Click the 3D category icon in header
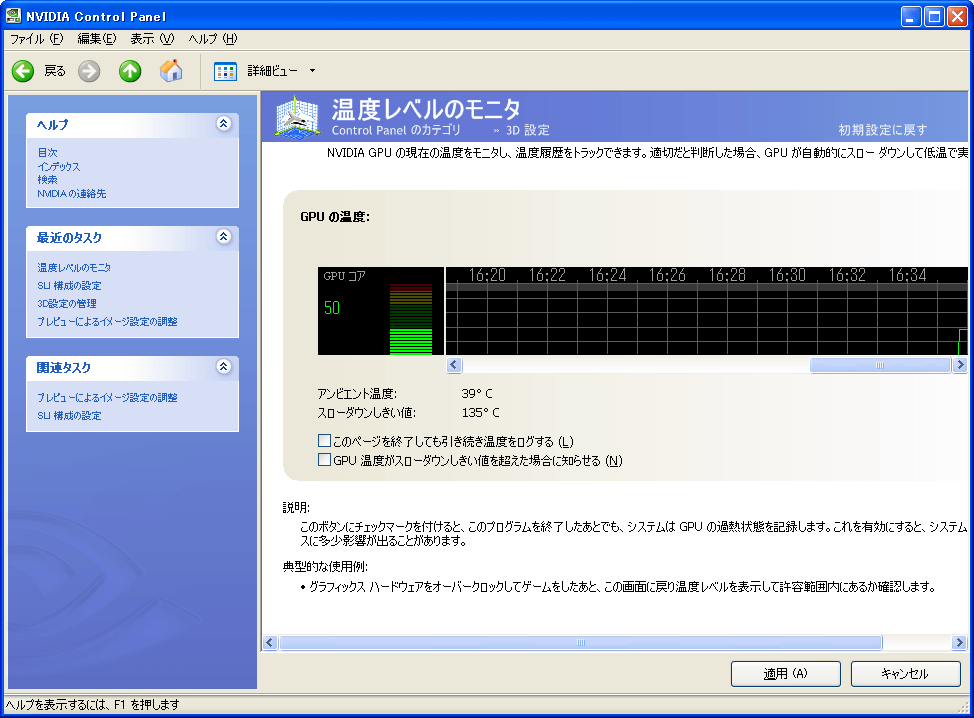This screenshot has width=974, height=718. point(296,116)
